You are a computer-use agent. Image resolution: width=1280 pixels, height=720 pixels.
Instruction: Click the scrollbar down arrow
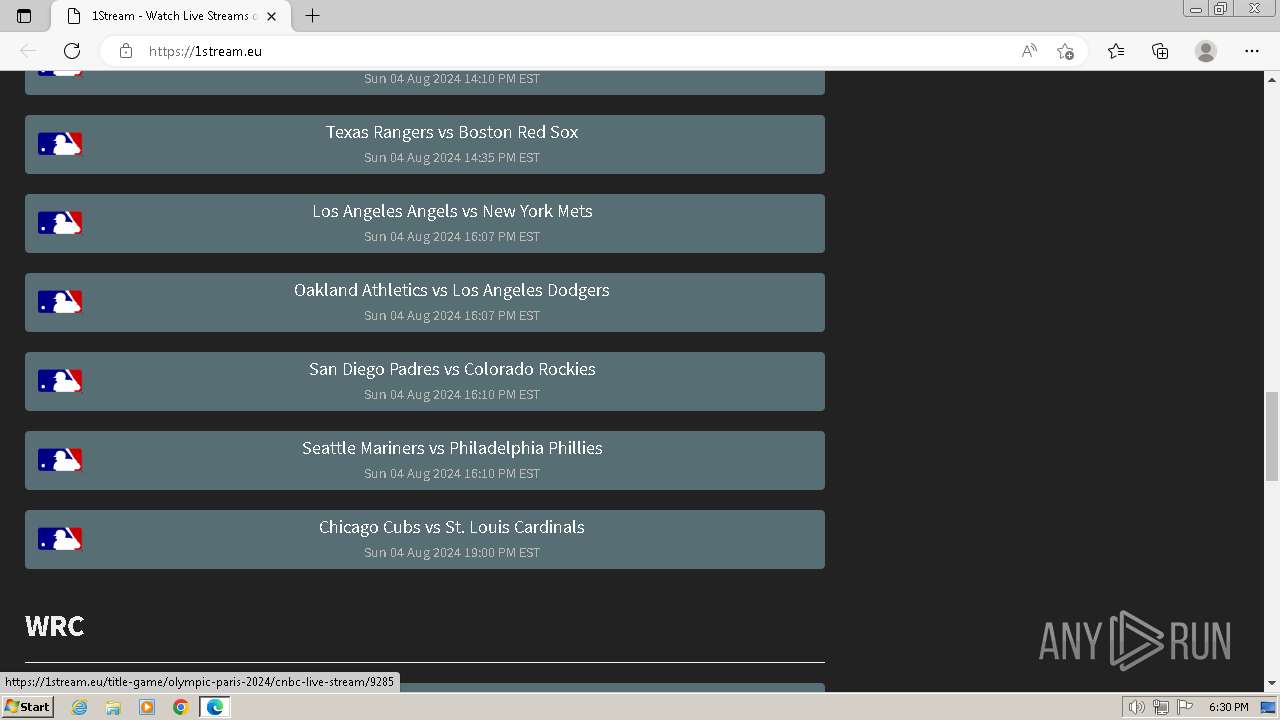1272,683
